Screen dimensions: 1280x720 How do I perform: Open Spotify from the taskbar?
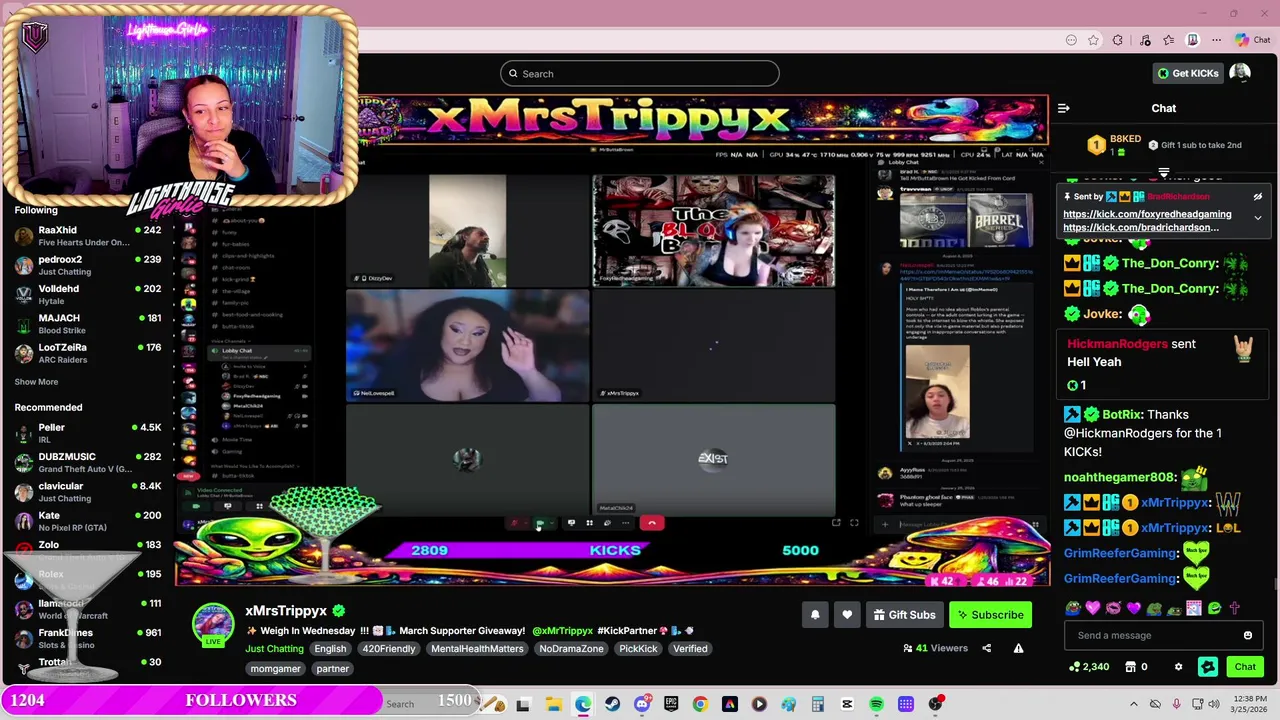[876, 705]
